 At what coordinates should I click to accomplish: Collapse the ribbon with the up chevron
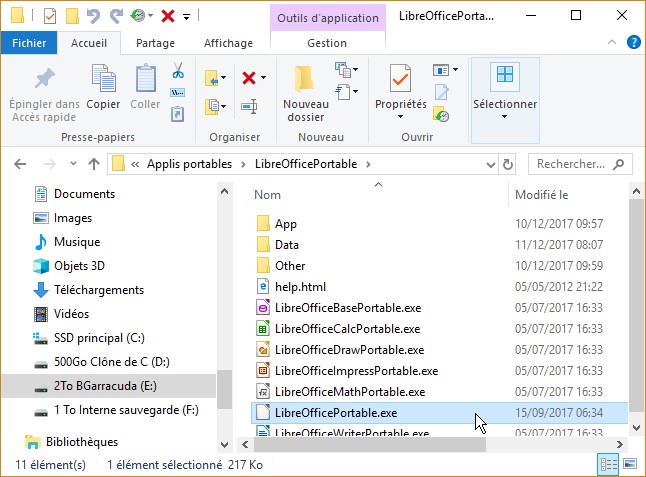[x=612, y=42]
